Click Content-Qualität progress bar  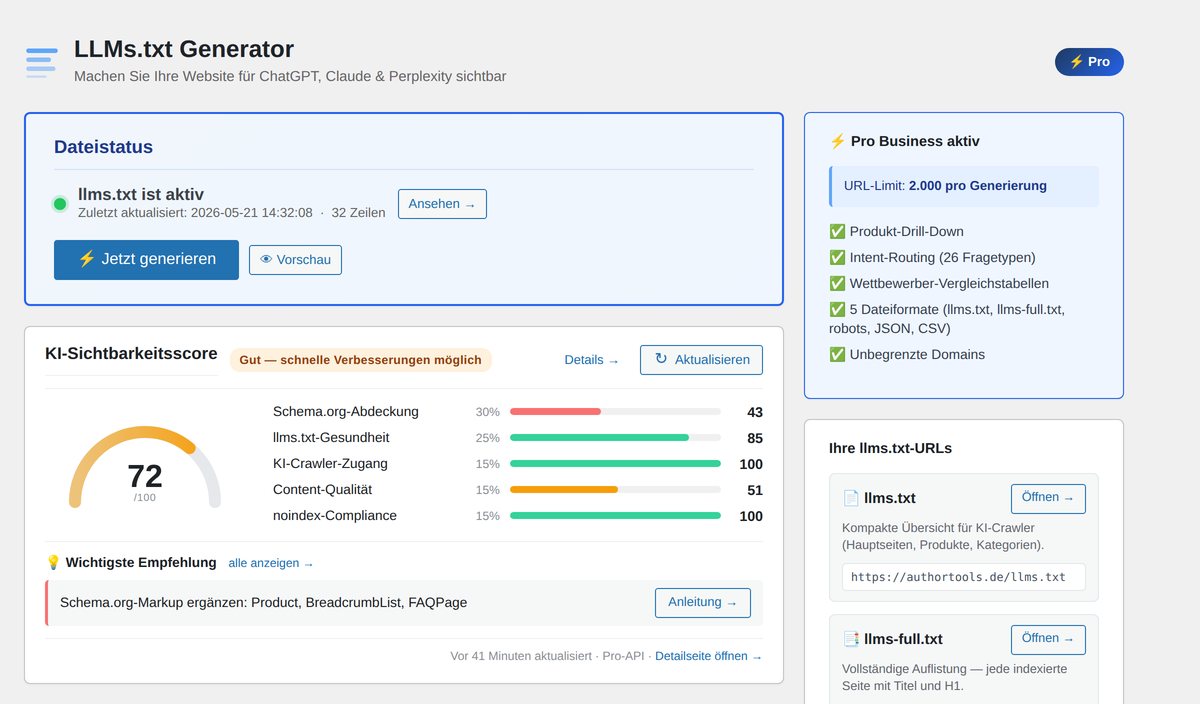615,490
